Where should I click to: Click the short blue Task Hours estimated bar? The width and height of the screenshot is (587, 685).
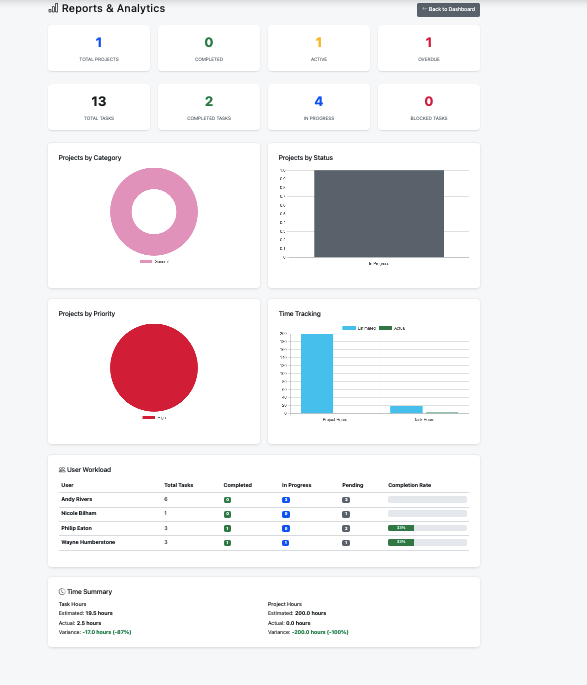point(406,410)
